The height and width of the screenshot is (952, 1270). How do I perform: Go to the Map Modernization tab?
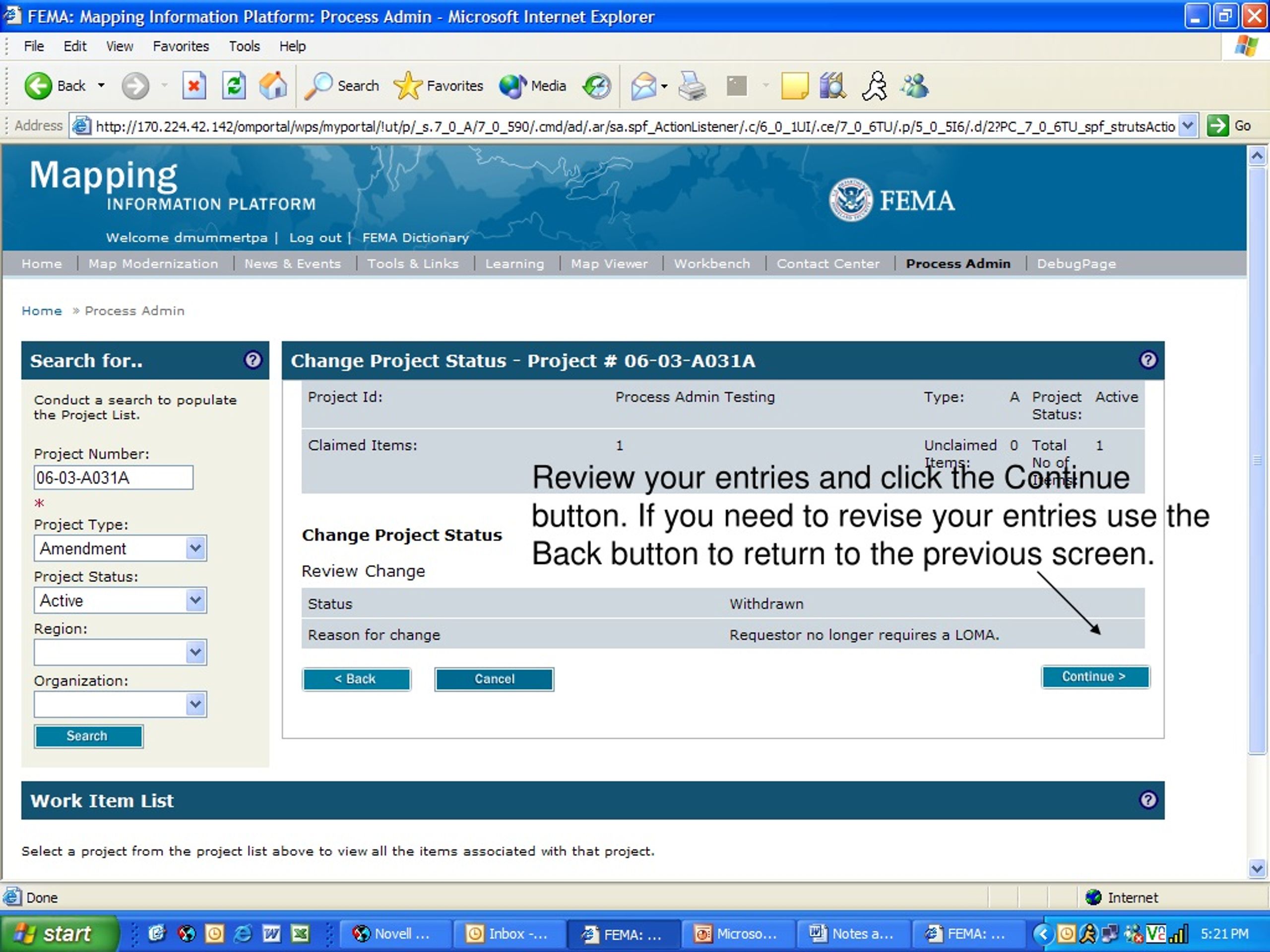(153, 263)
